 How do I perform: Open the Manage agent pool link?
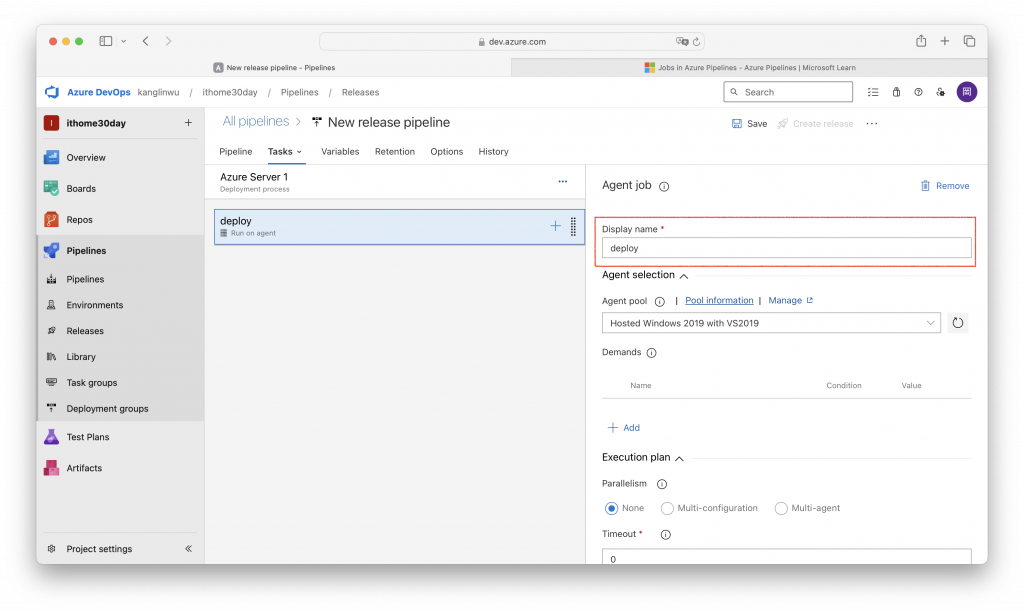(790, 300)
